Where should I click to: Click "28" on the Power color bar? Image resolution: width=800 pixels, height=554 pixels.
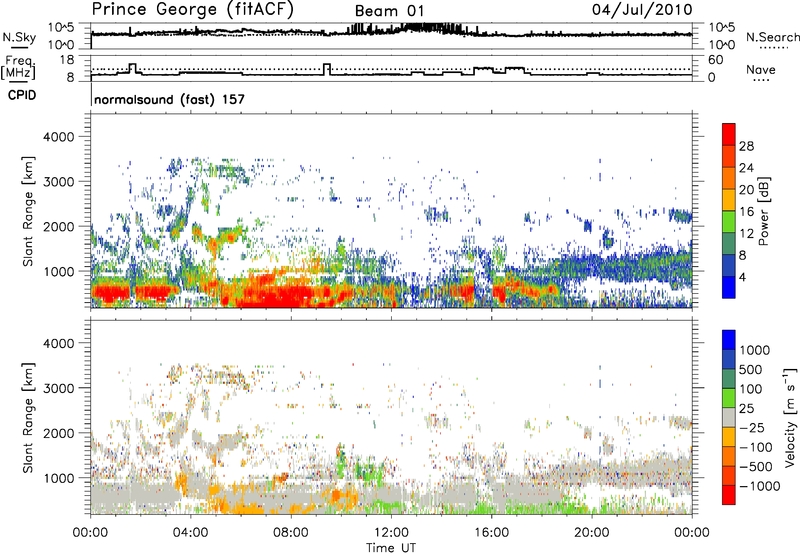[746, 146]
